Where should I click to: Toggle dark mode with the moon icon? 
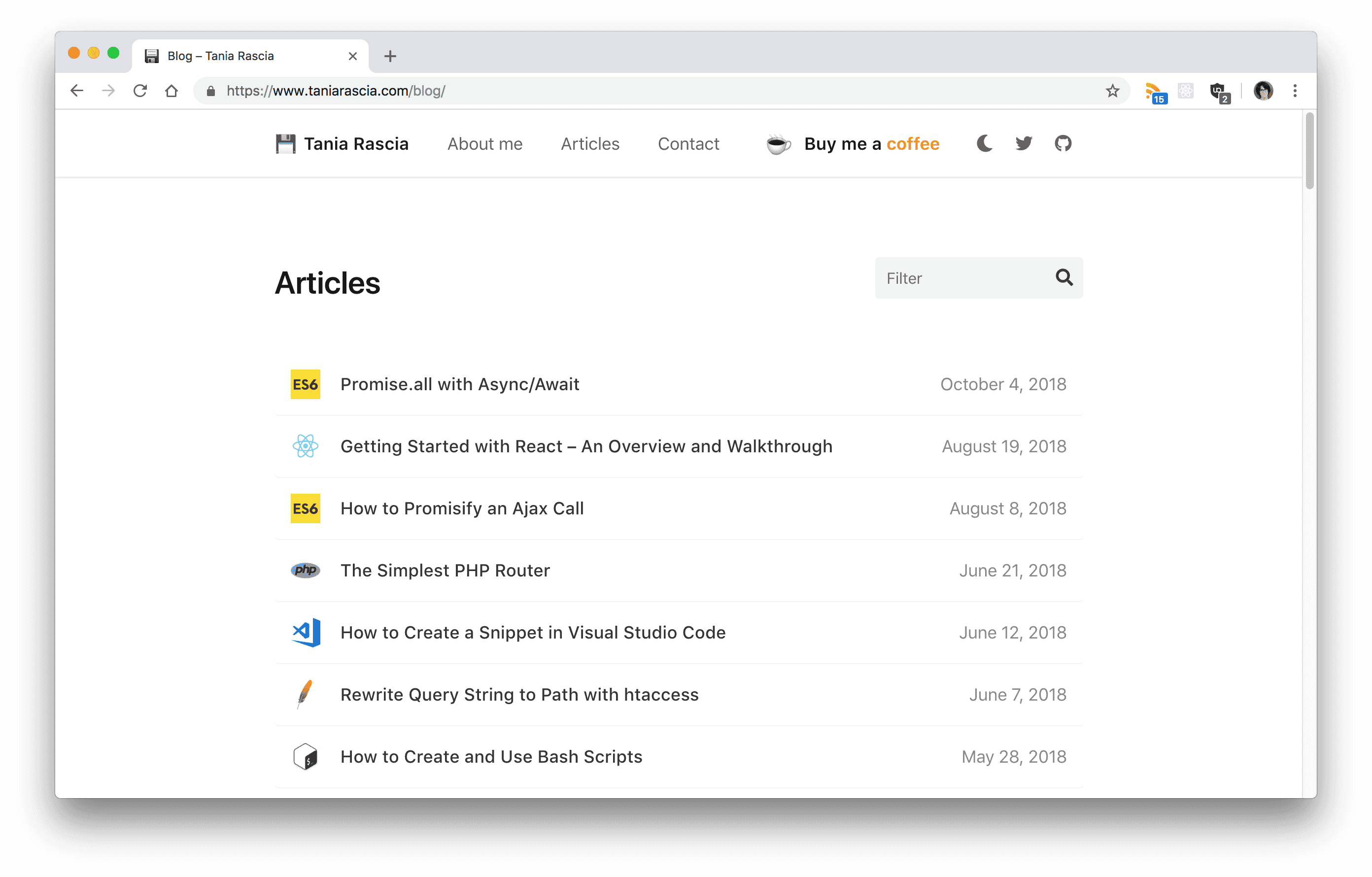985,143
